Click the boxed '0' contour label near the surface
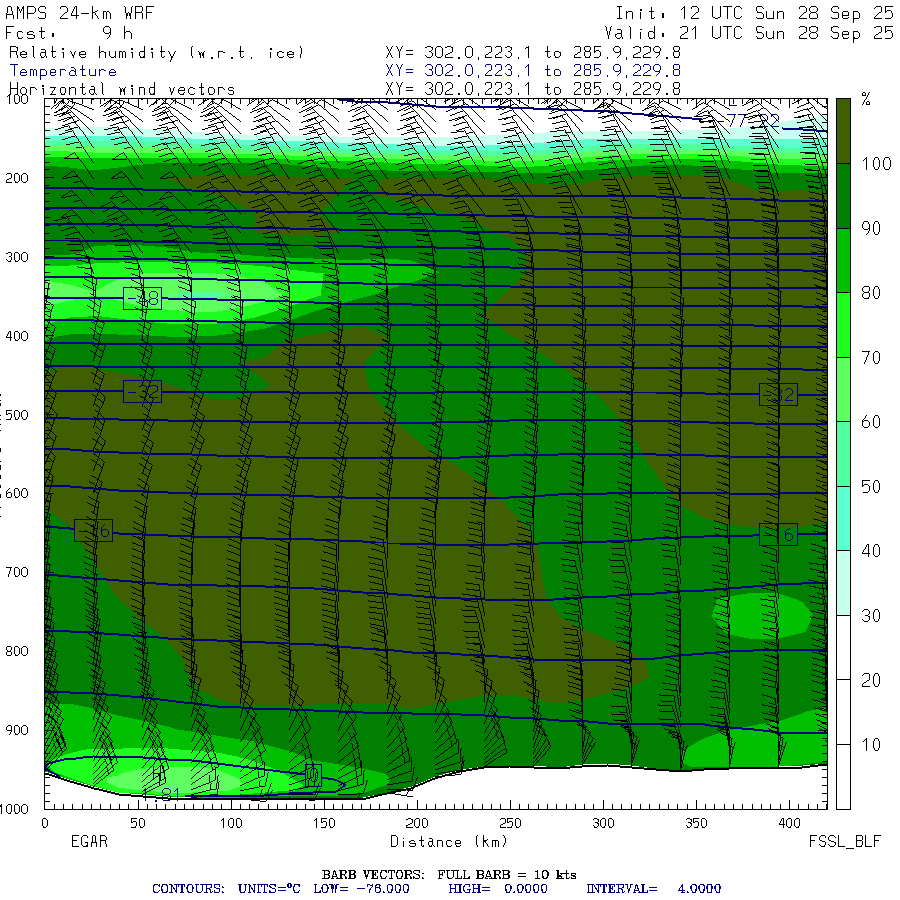 pos(313,776)
